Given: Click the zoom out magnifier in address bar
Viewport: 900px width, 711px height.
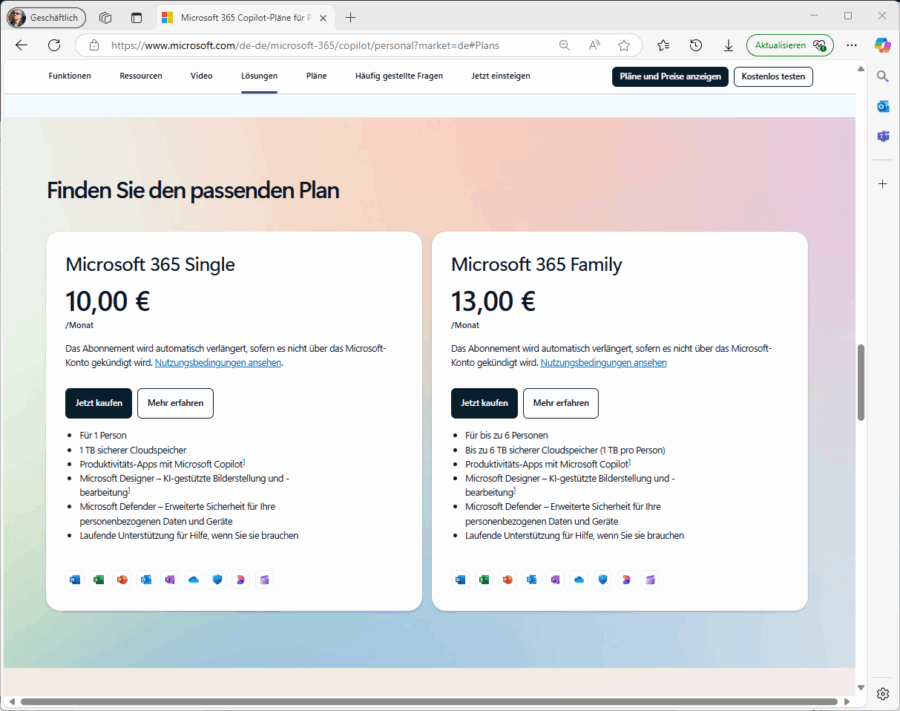Looking at the screenshot, I should [x=564, y=45].
